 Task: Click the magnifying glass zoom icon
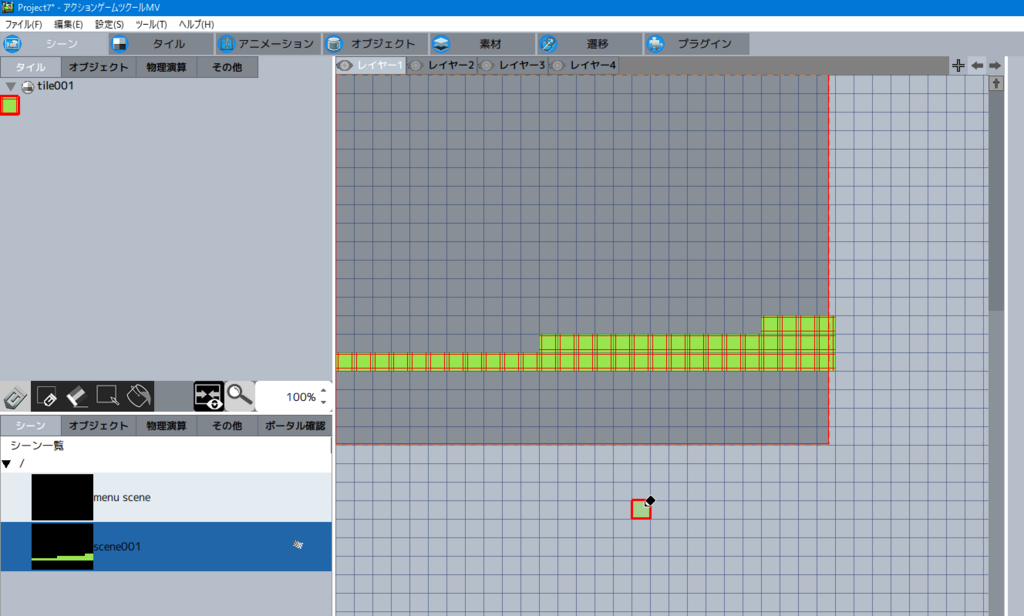[x=240, y=396]
